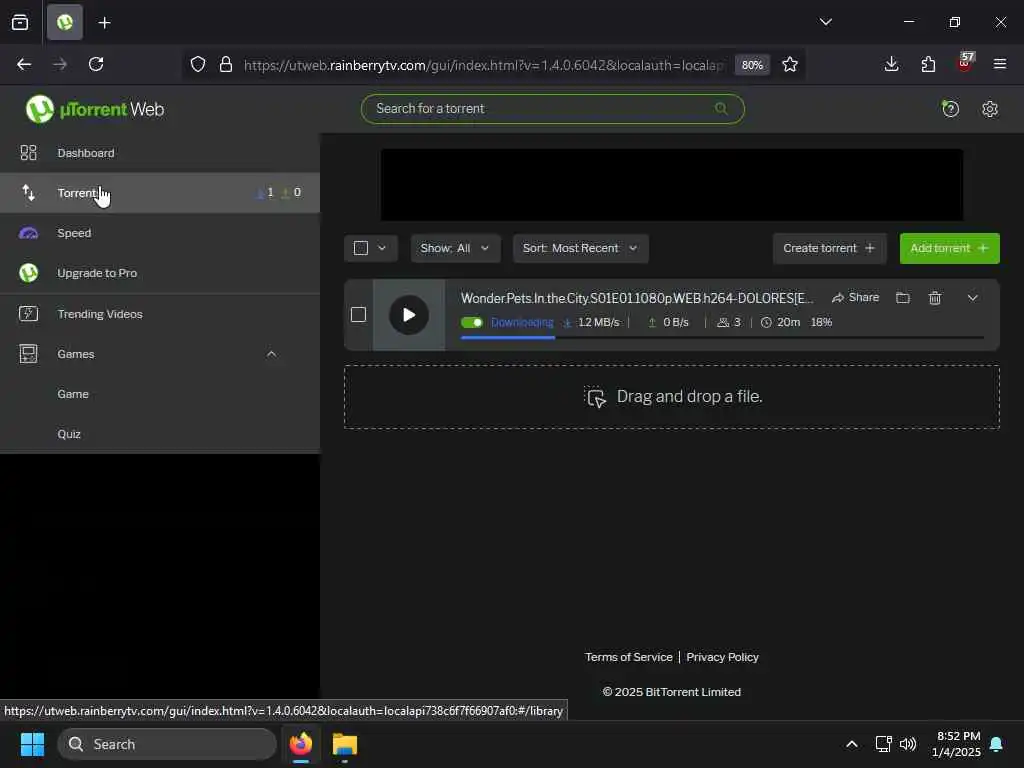Open File Explorer from the taskbar
This screenshot has height=768, width=1024.
pyautogui.click(x=345, y=744)
